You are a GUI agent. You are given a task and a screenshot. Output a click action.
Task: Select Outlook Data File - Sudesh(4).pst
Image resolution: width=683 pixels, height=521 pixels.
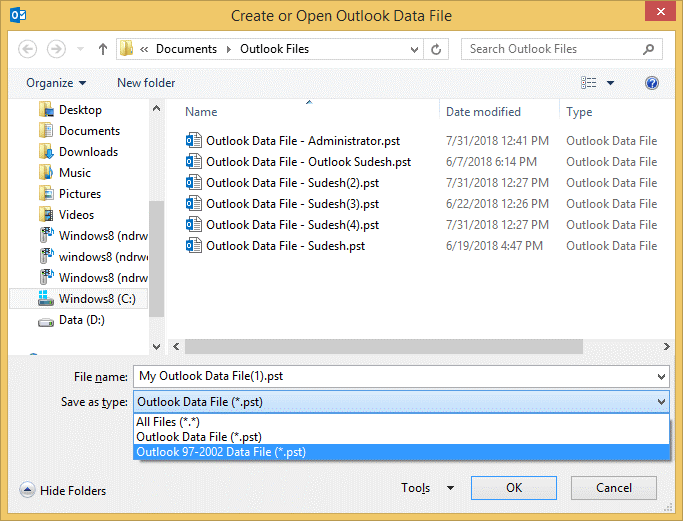pos(292,224)
